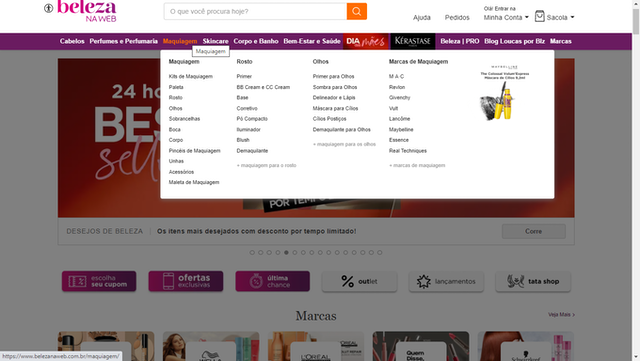Screen dimensions: 640x361
Task: Expand the Sacola dropdown arrow
Action: tap(572, 18)
